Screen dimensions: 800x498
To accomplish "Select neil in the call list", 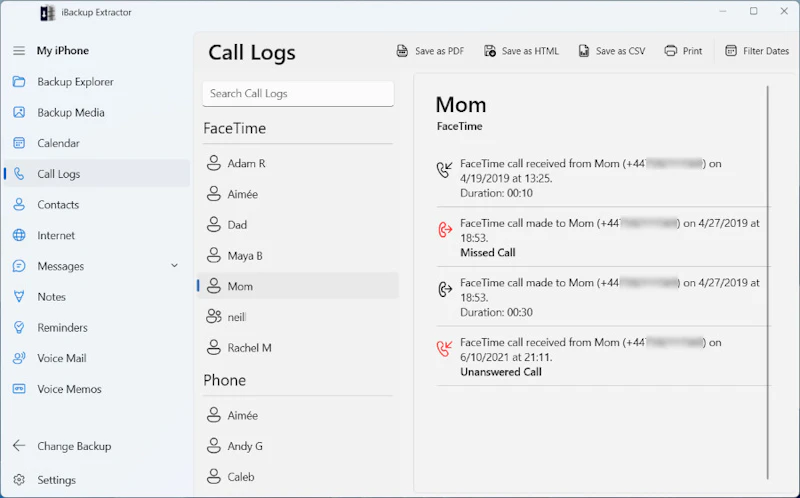I will pos(298,317).
